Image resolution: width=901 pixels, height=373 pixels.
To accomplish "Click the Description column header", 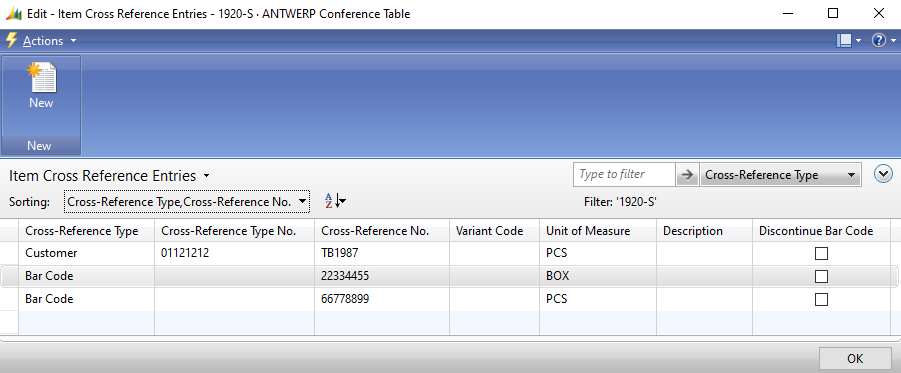I will (705, 231).
